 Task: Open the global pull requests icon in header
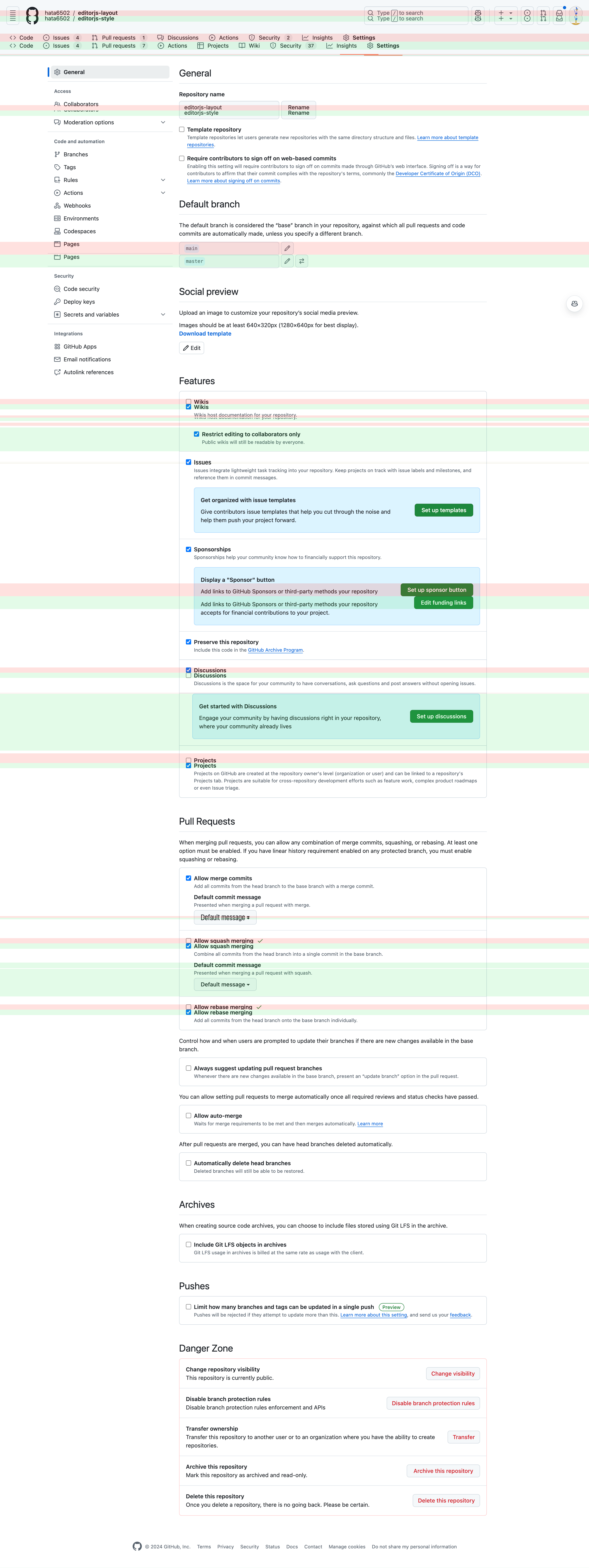pos(543,15)
